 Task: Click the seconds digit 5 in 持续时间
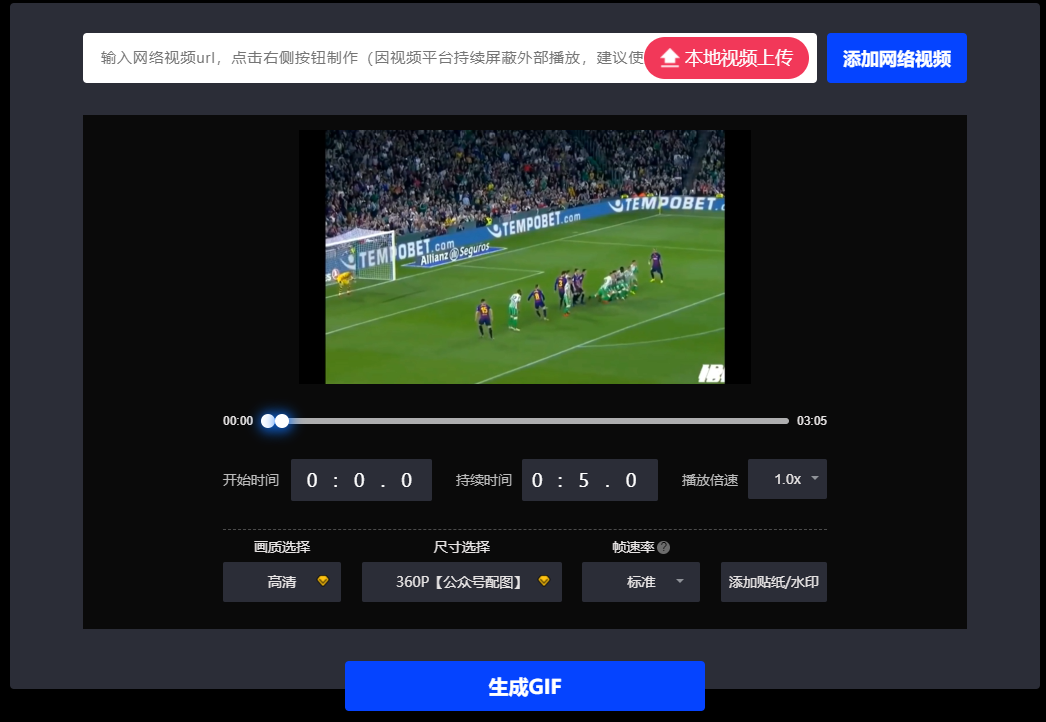click(x=583, y=480)
